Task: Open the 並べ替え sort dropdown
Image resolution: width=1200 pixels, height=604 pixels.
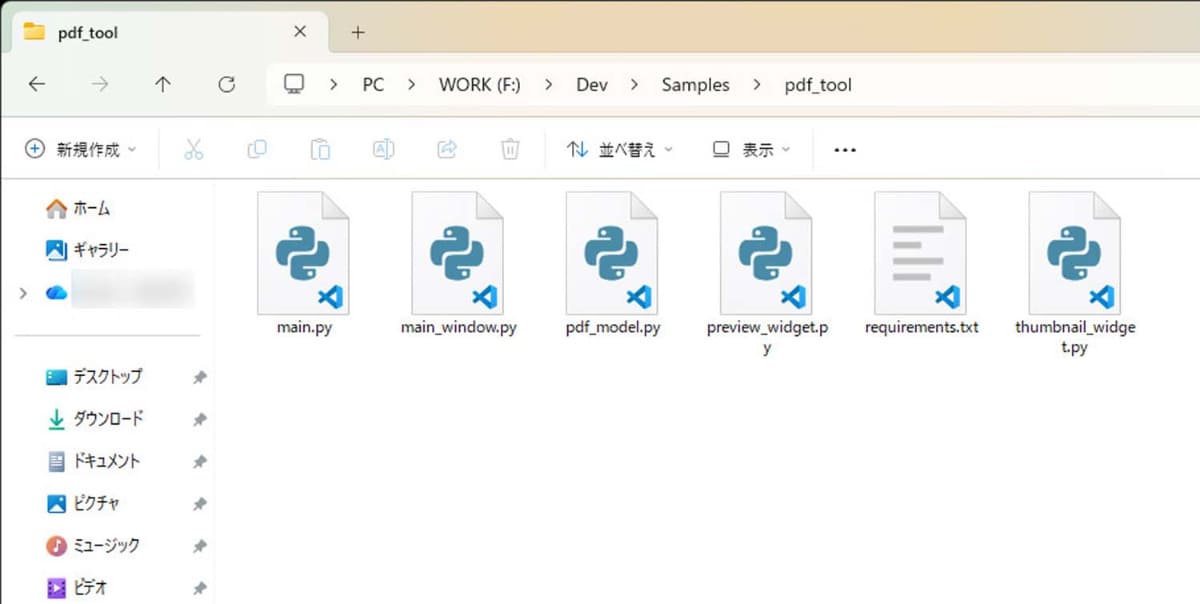Action: [x=620, y=149]
